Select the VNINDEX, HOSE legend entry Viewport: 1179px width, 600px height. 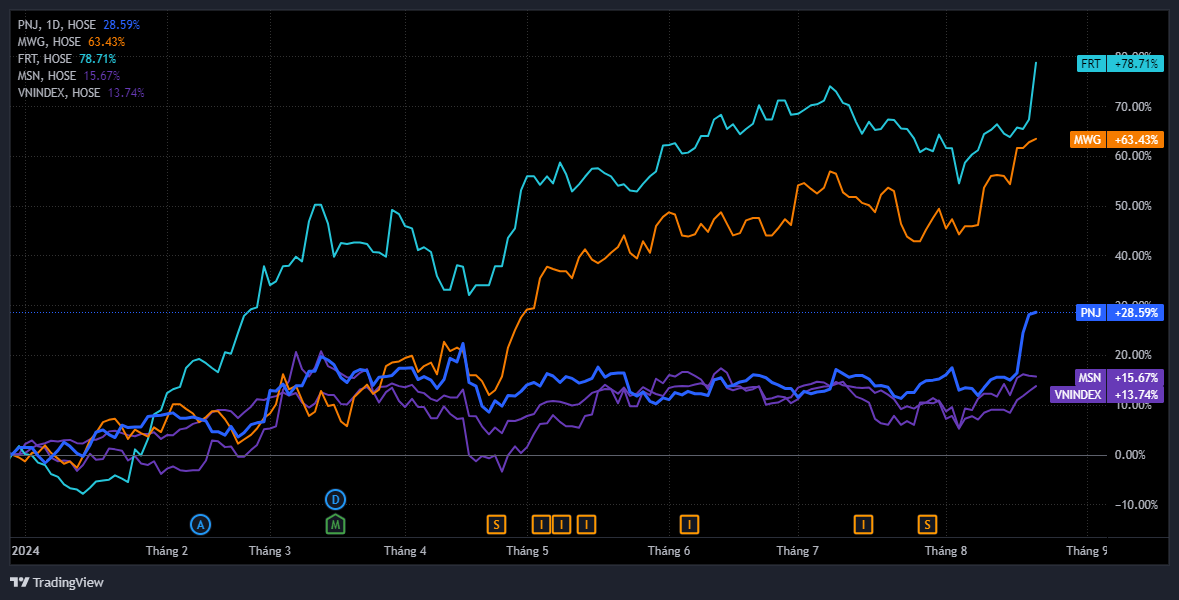point(80,93)
